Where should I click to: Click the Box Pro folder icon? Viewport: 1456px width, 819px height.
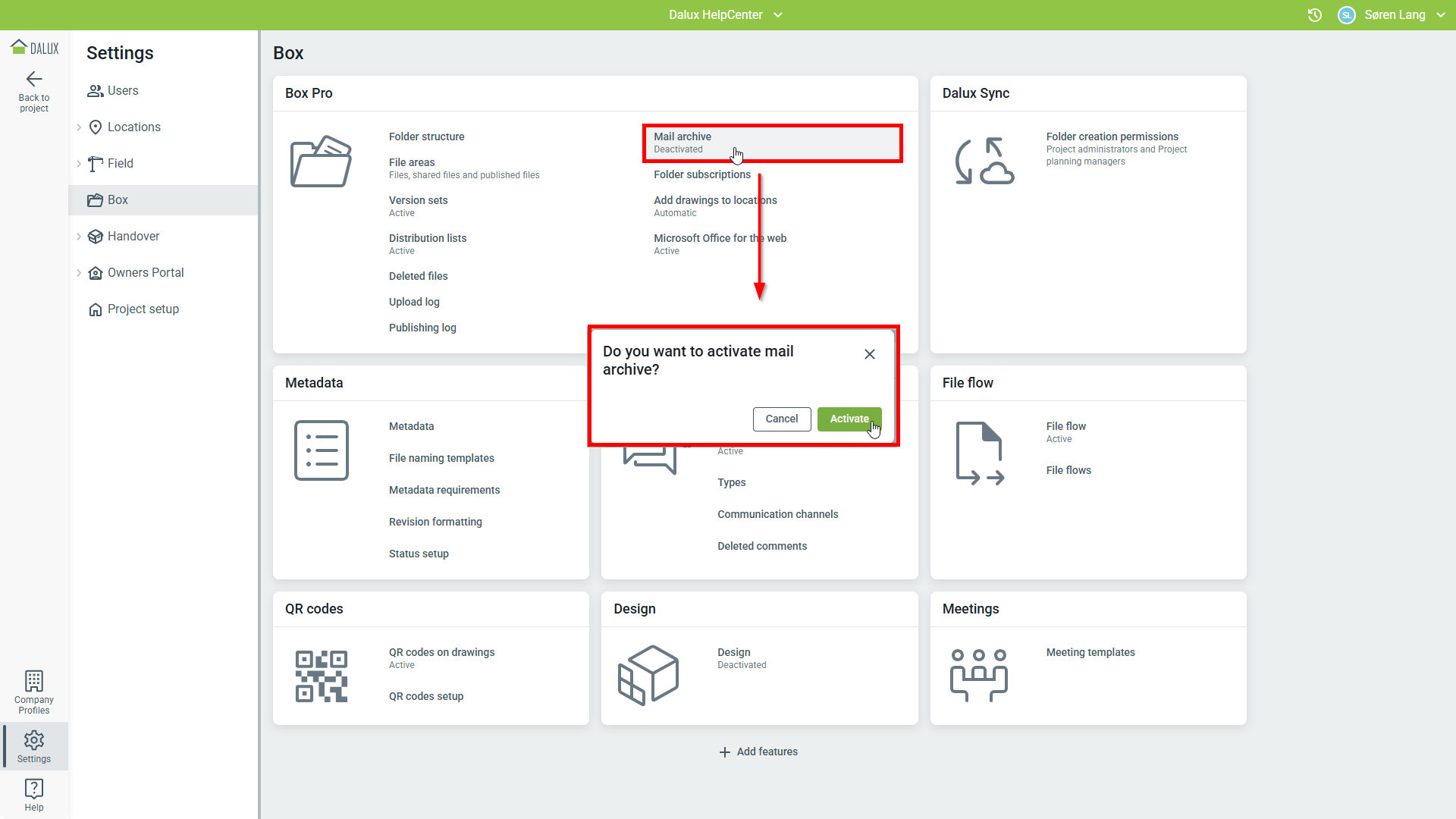321,162
